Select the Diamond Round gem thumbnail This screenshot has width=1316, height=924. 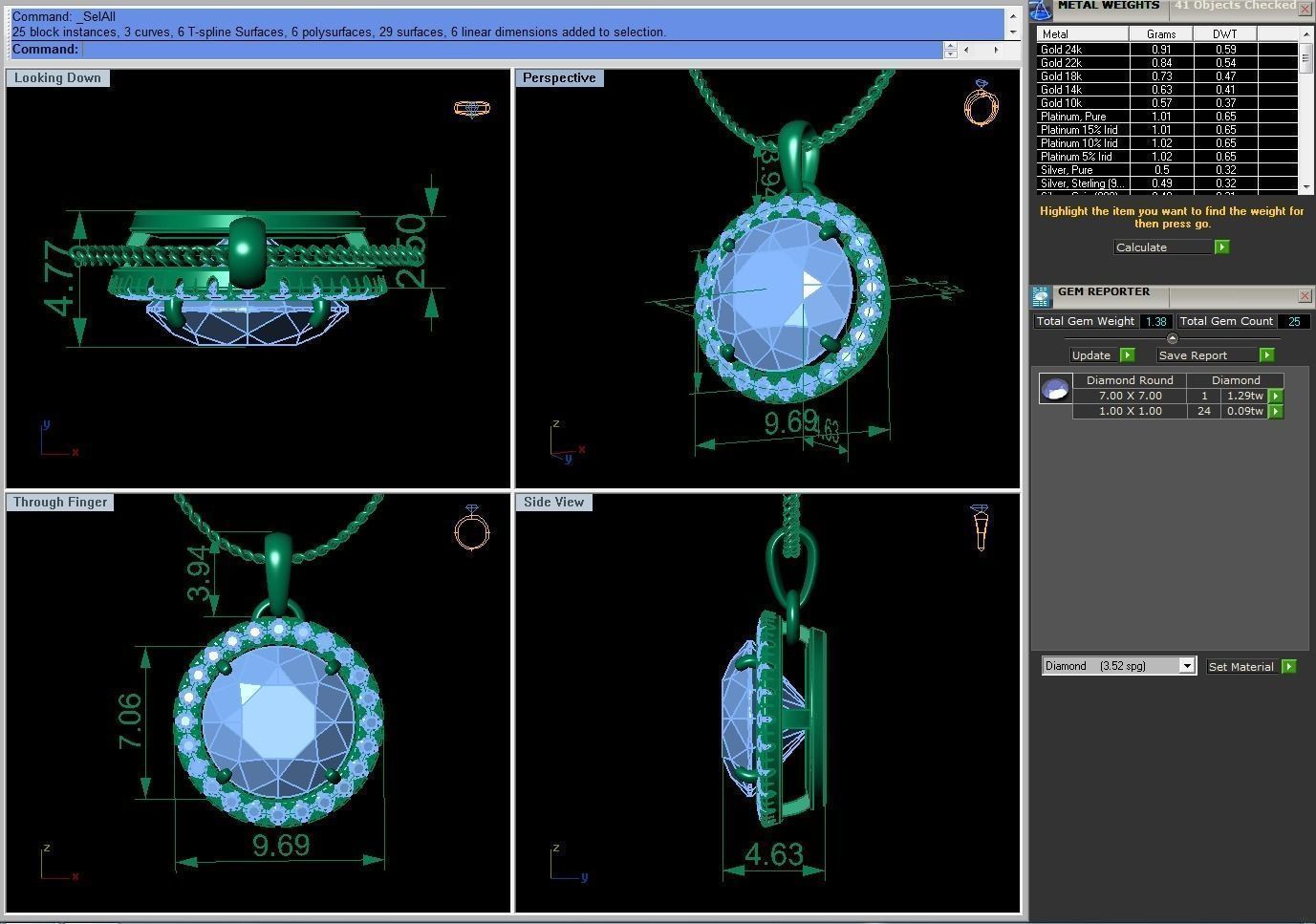[1055, 389]
